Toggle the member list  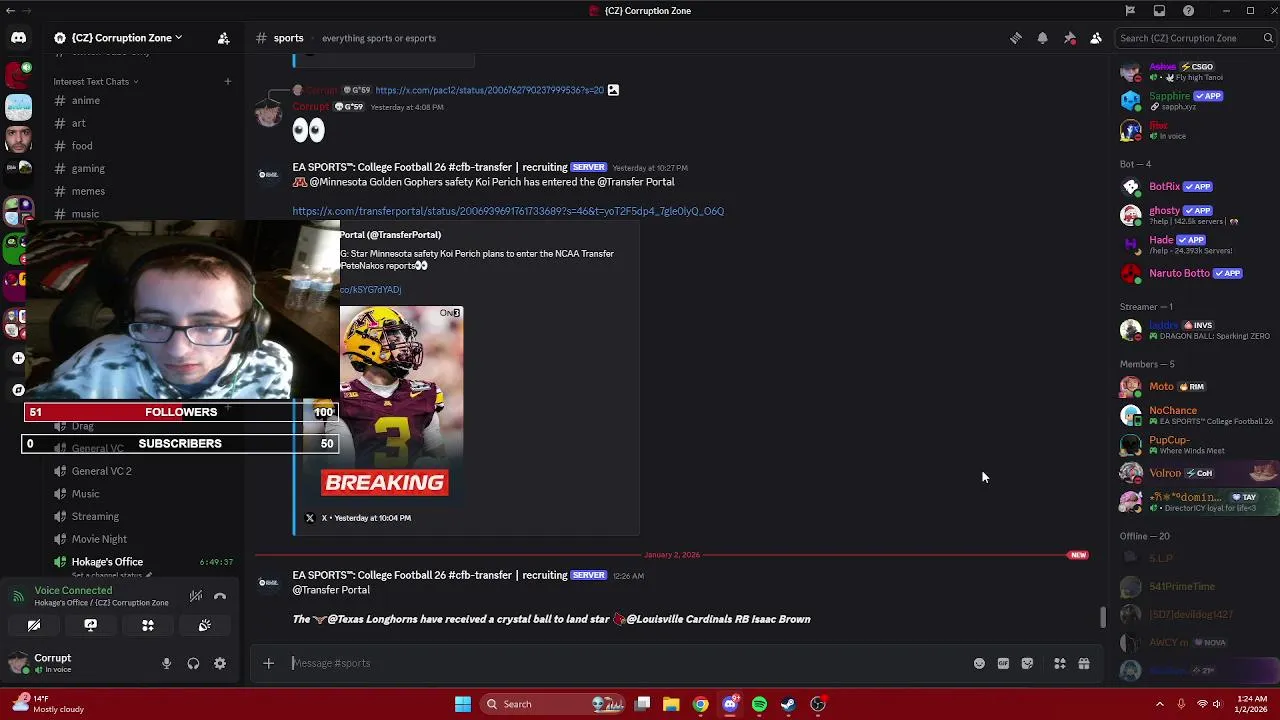point(1096,38)
